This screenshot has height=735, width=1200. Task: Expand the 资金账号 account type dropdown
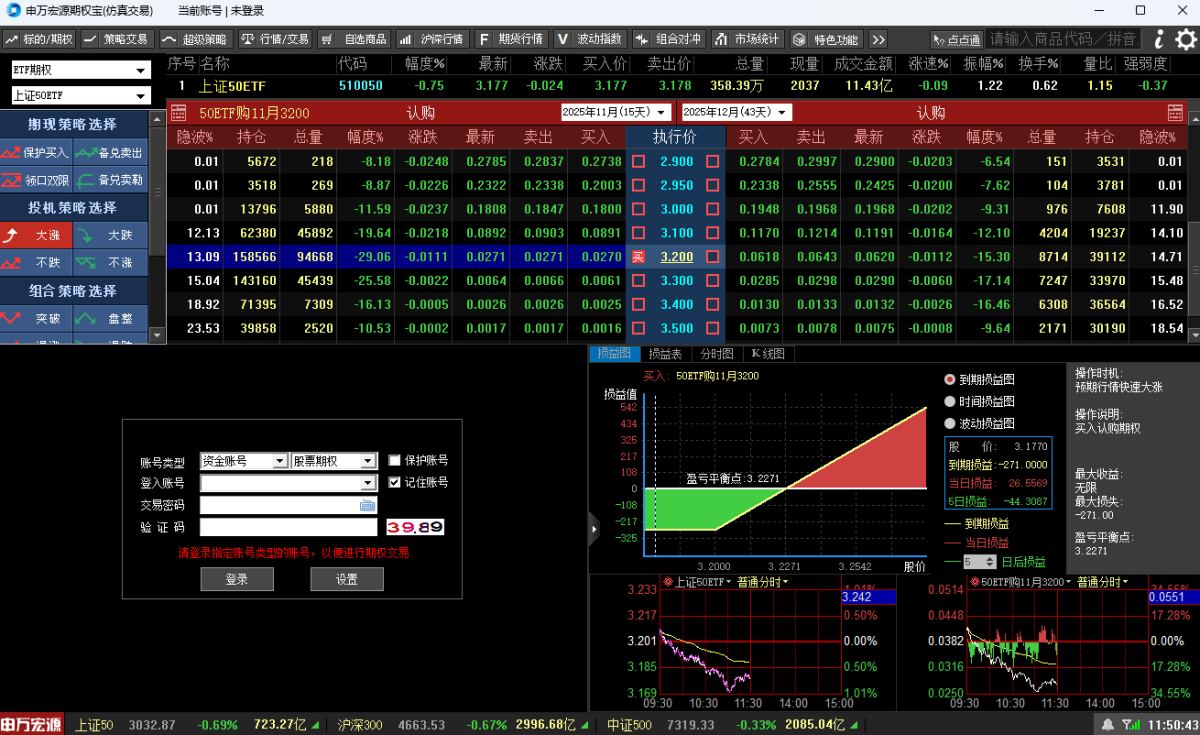coord(280,461)
